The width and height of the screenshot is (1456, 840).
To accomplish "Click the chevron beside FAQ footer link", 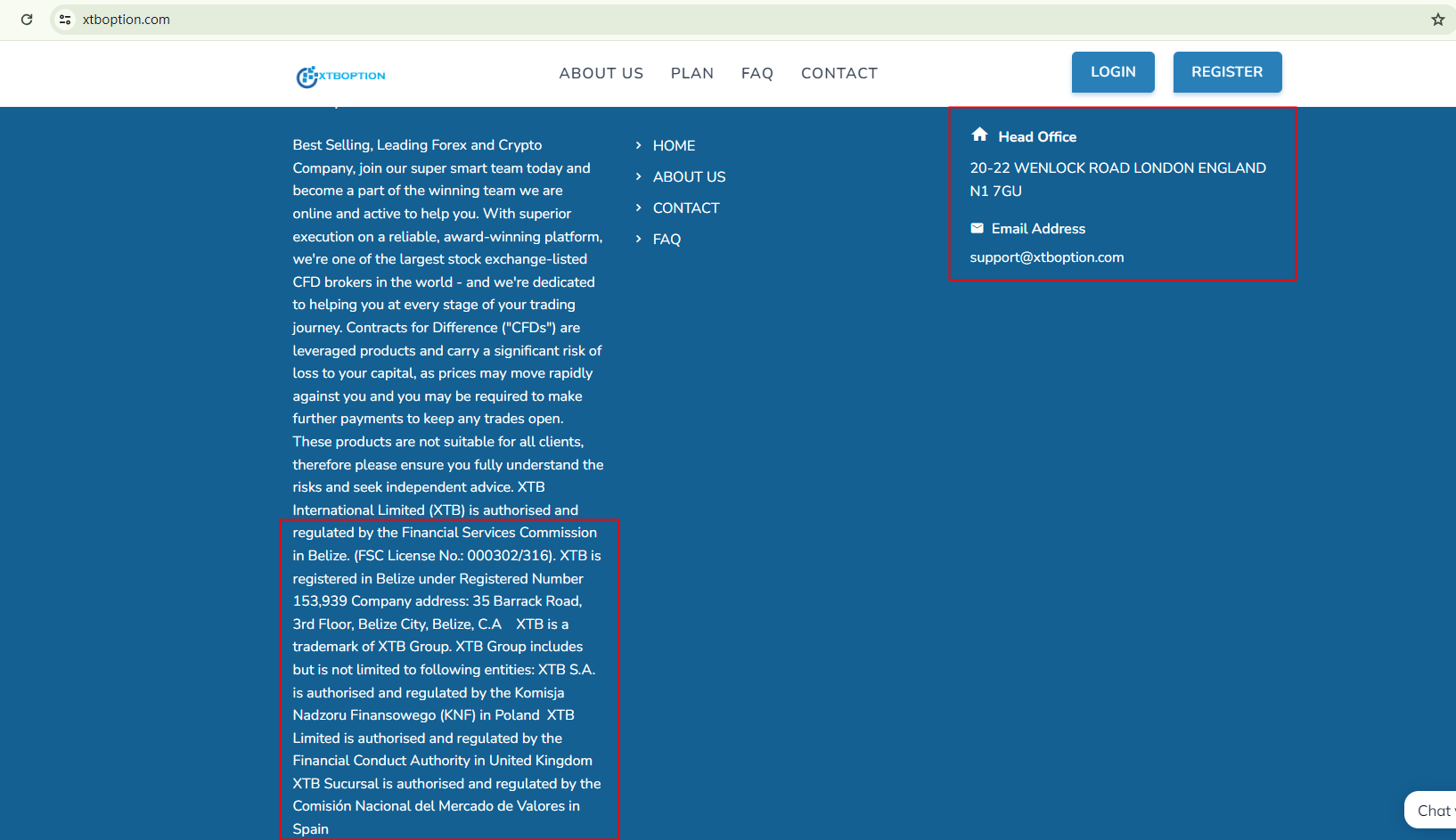I will (x=638, y=239).
